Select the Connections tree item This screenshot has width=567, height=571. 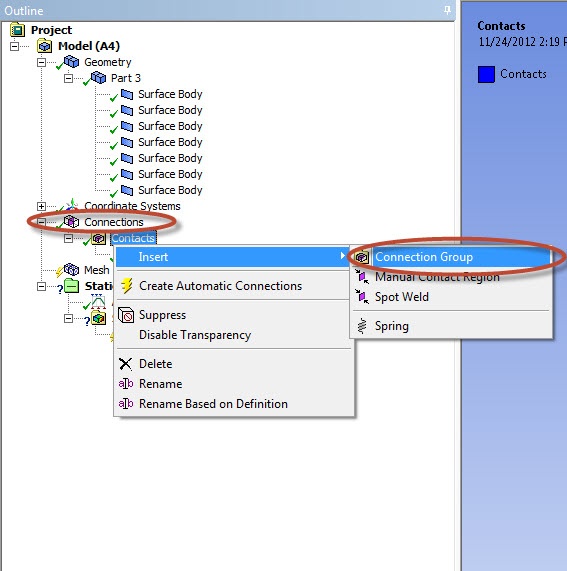coord(114,222)
